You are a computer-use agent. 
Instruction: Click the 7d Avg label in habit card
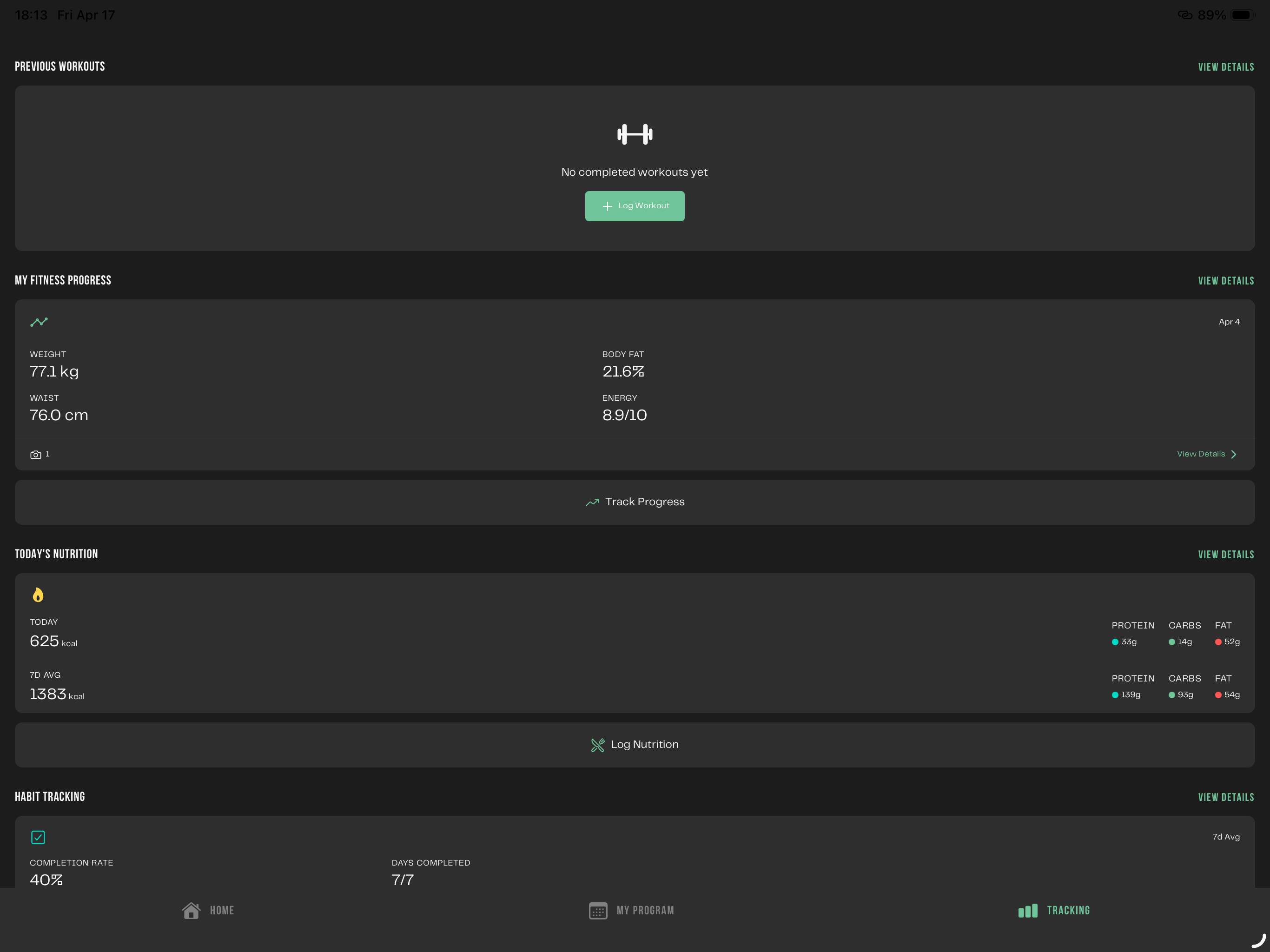pyautogui.click(x=1226, y=837)
